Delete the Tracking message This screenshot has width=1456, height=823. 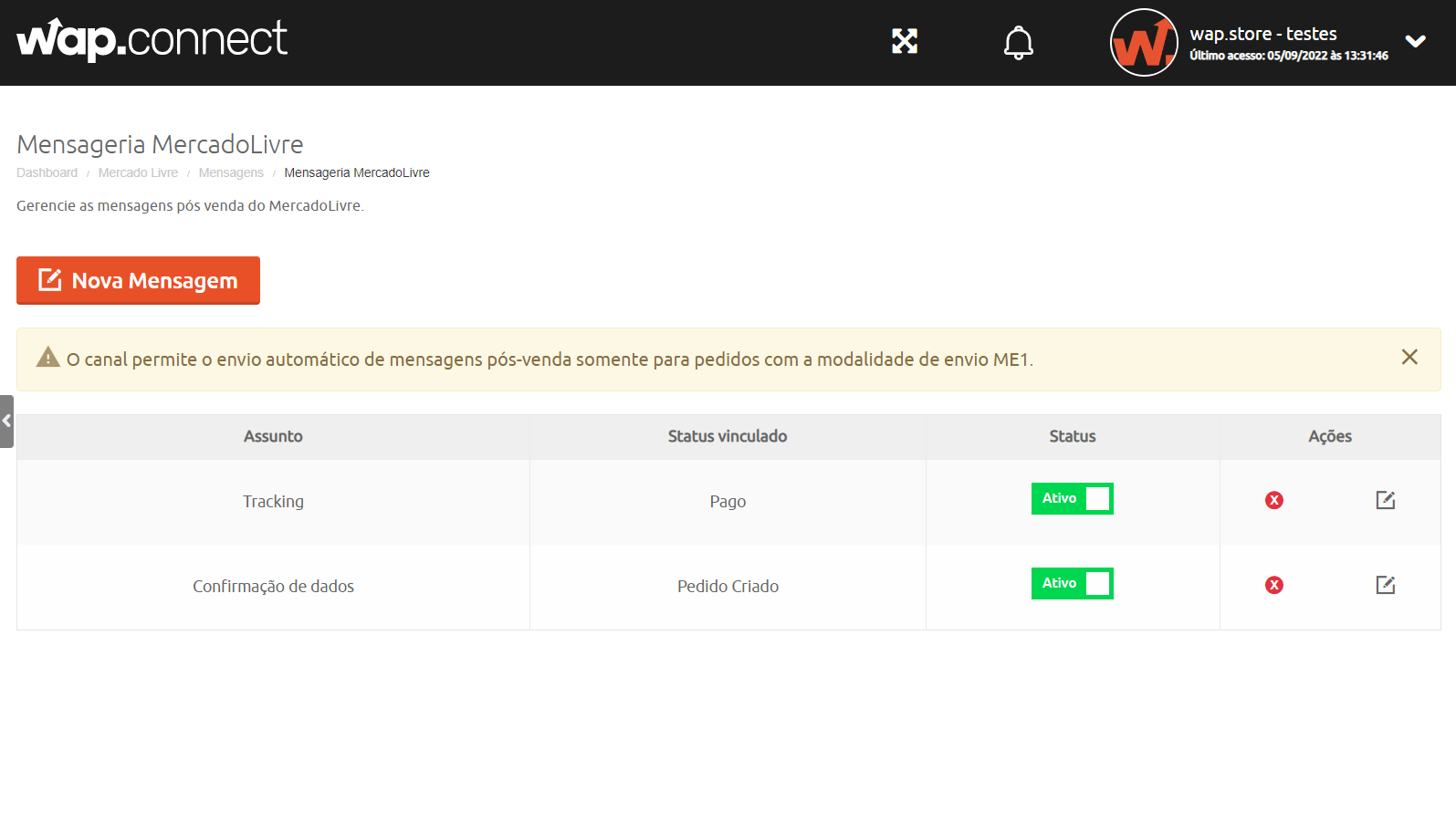click(1274, 500)
